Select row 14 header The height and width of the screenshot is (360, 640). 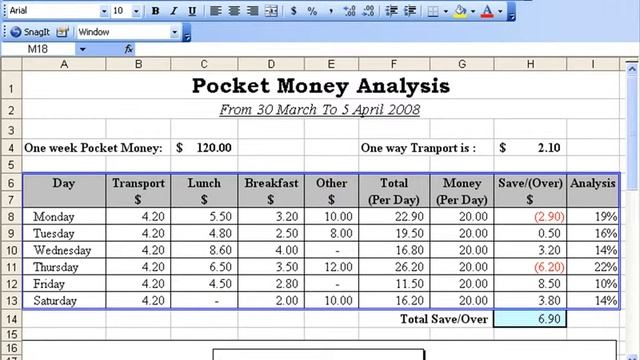point(11,318)
